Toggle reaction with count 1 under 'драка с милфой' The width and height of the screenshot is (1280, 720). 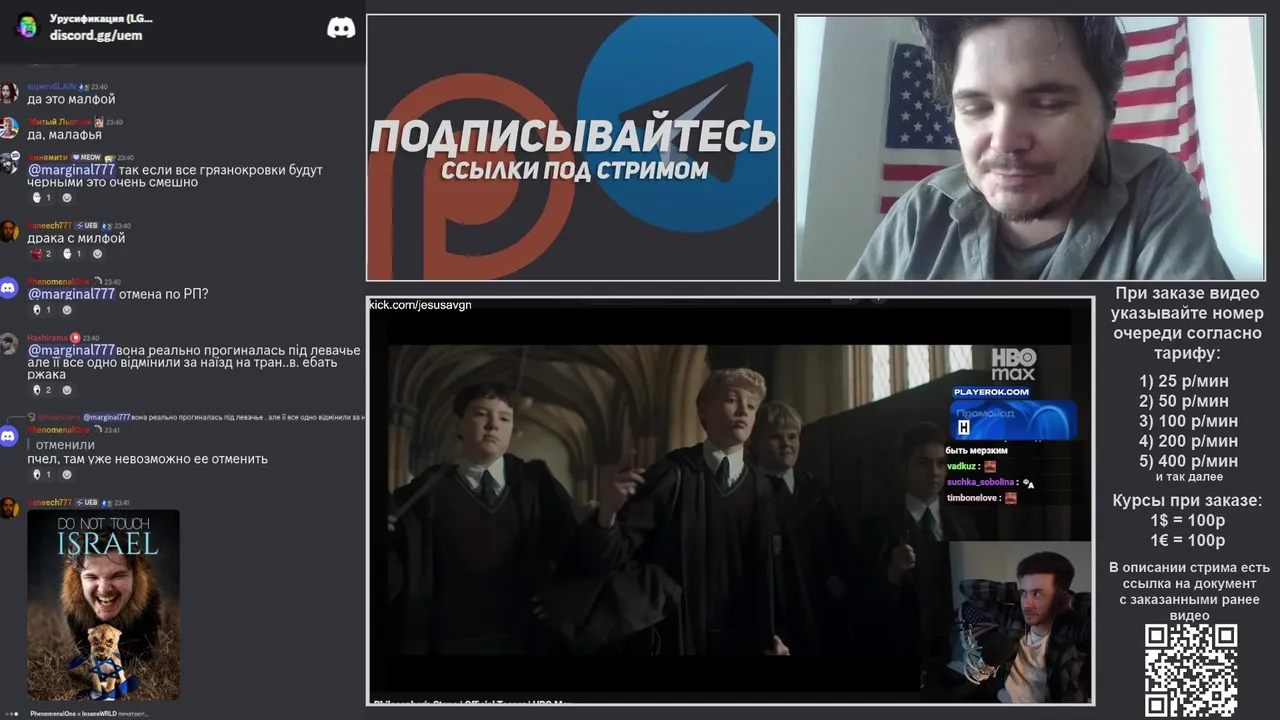click(71, 254)
